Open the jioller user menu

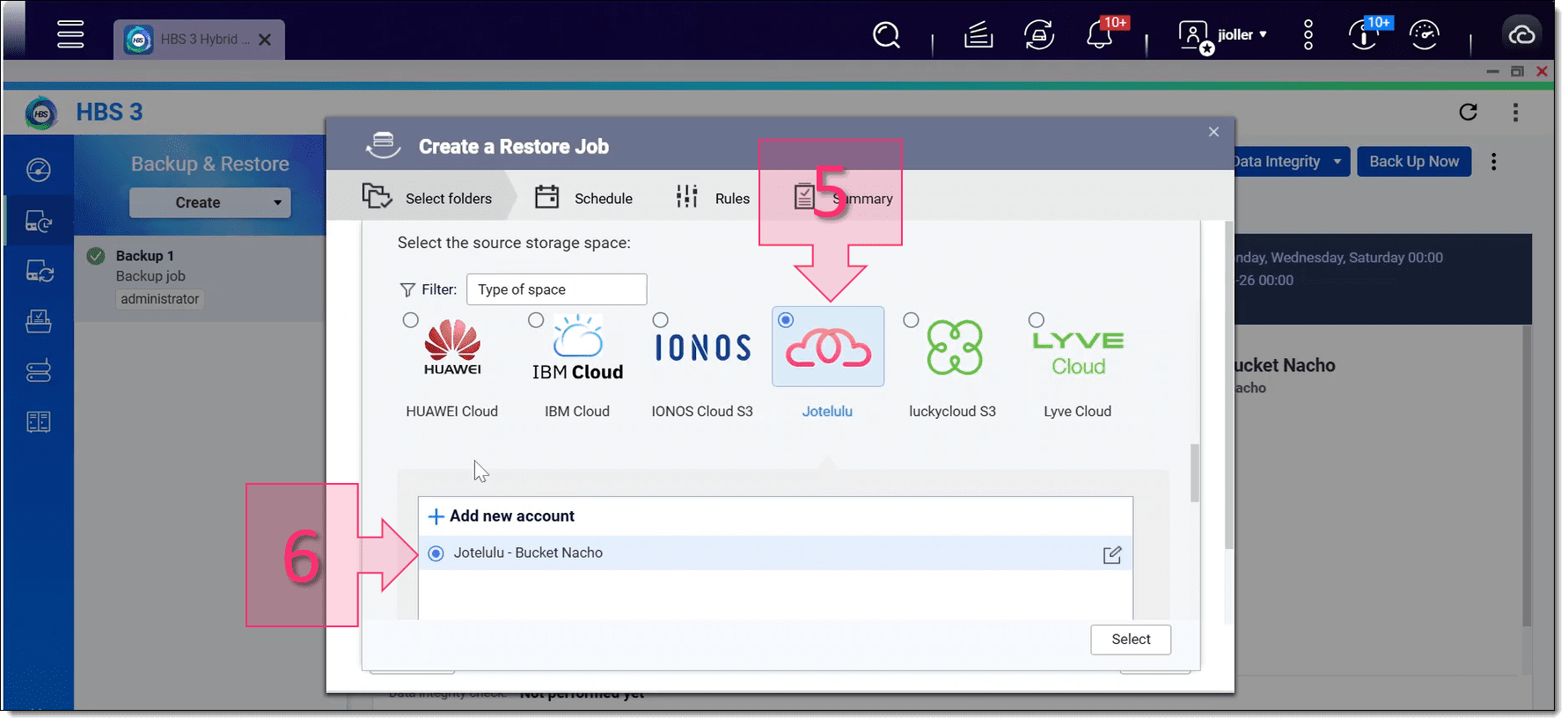point(1223,35)
